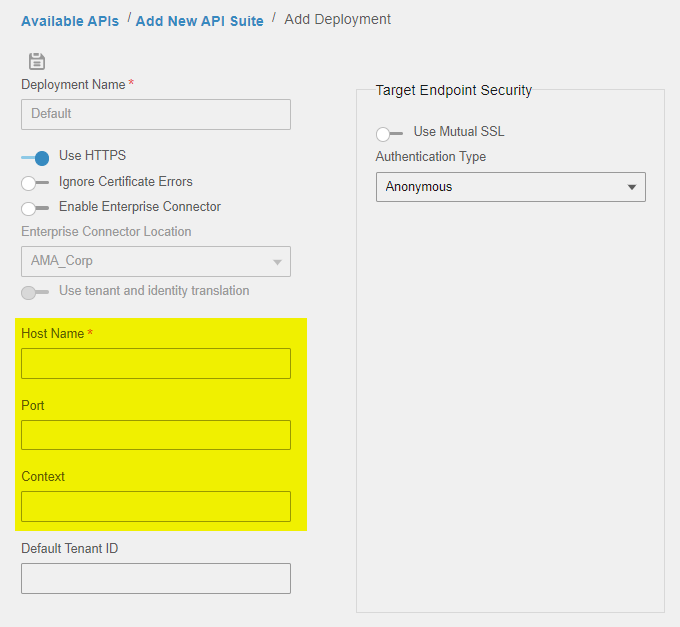Viewport: 680px width, 627px height.
Task: Expand Enterprise Connector Location dropdown
Action: click(x=156, y=261)
